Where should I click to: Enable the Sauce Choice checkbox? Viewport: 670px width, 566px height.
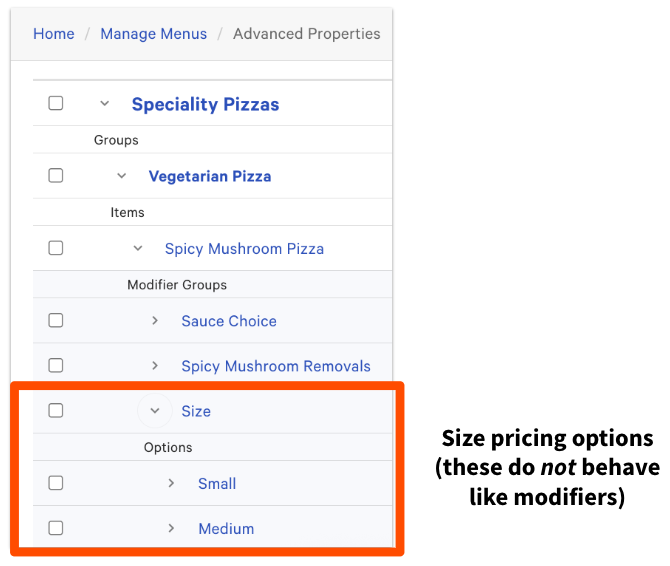(x=56, y=321)
